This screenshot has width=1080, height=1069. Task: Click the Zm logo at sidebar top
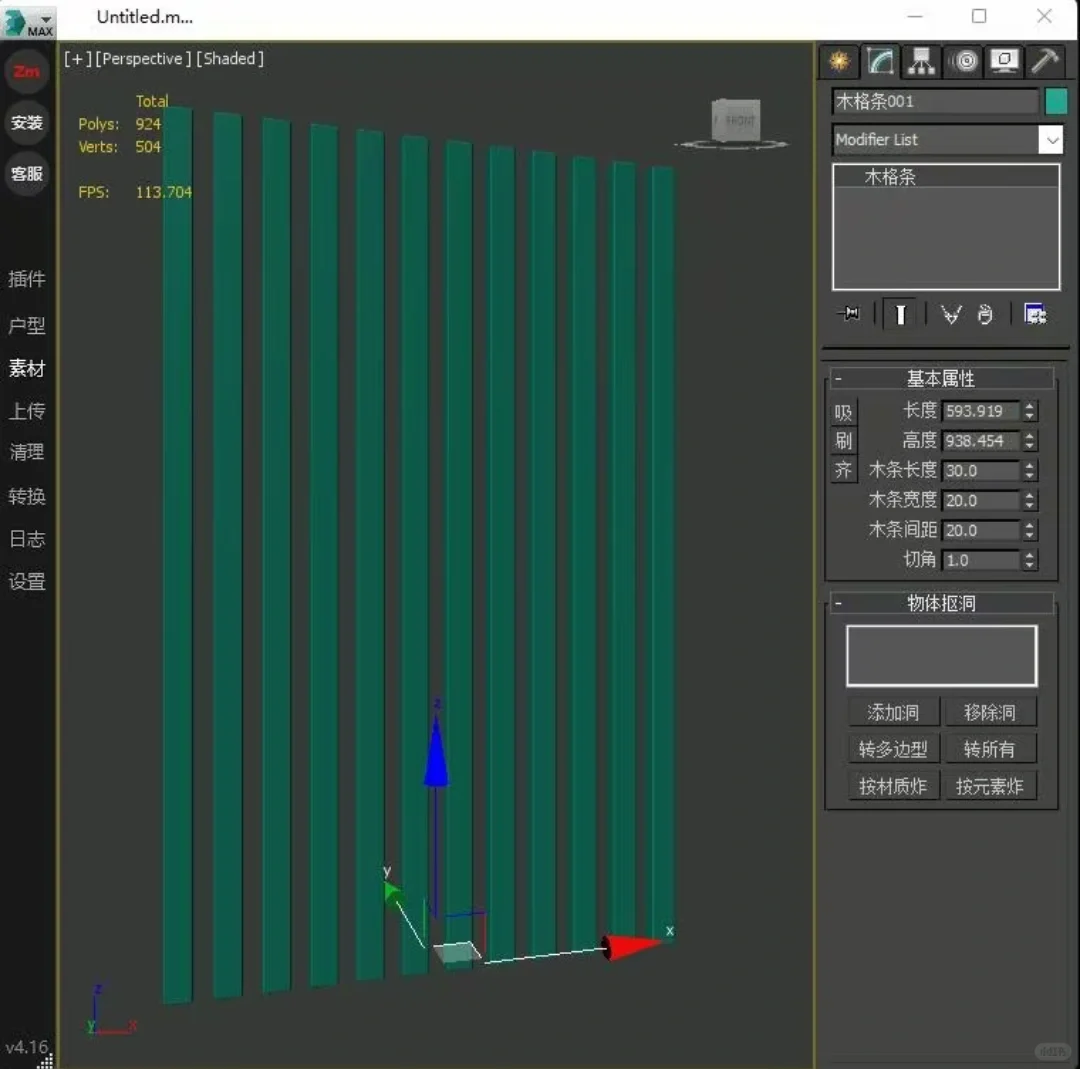tap(26, 71)
